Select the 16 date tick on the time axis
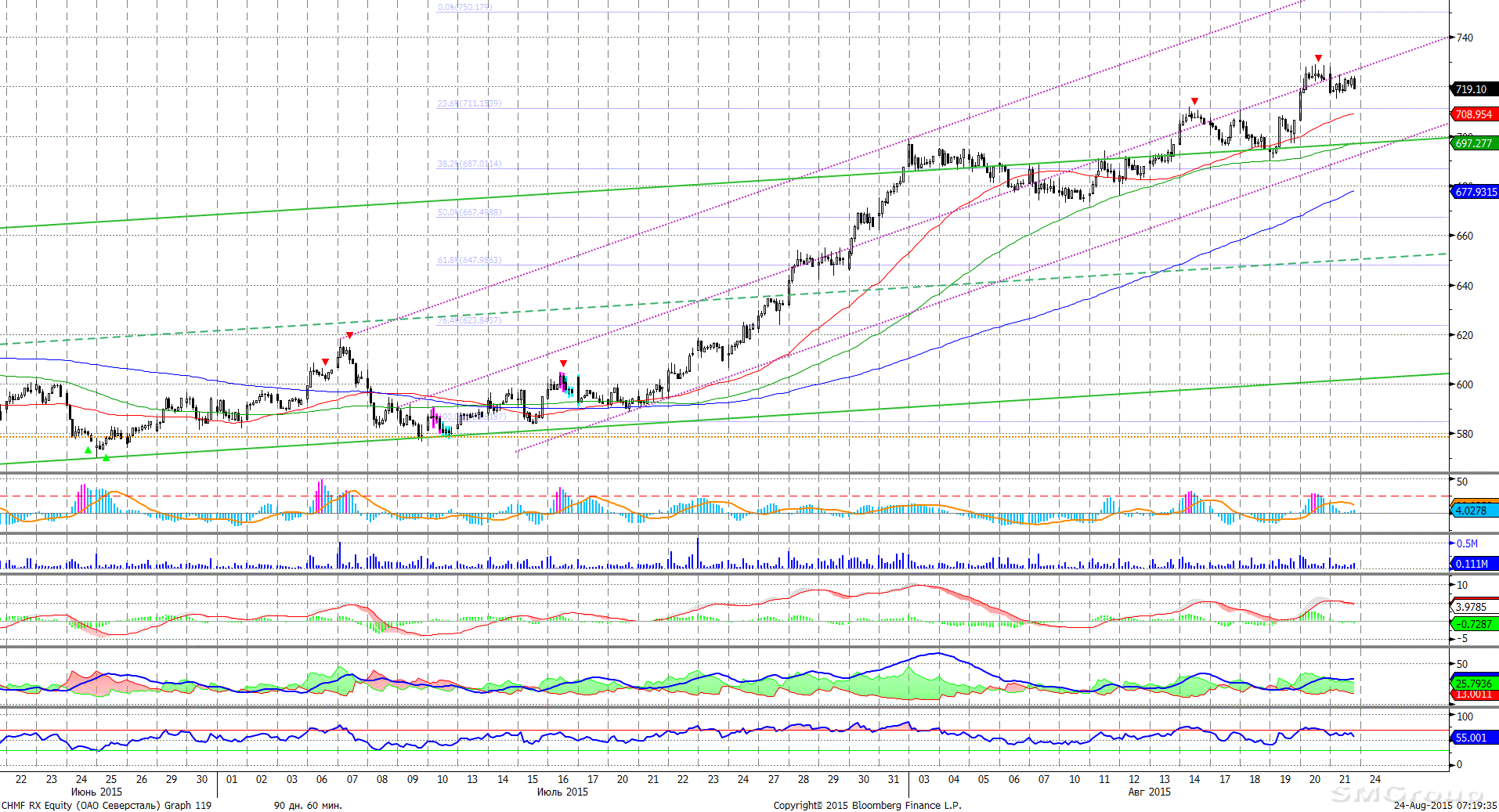This screenshot has height=812, width=1499. coord(563,779)
